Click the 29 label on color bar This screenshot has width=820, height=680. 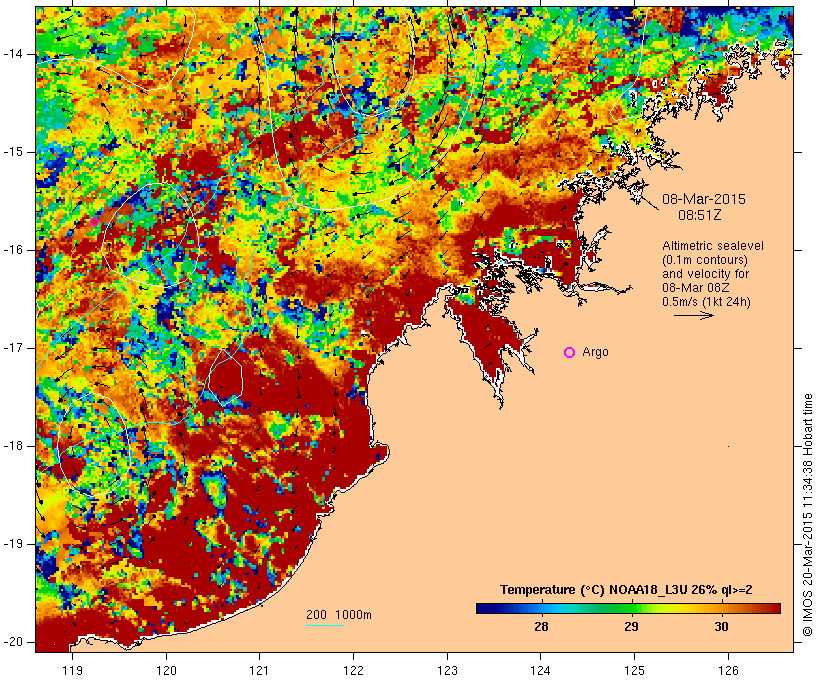[x=631, y=626]
